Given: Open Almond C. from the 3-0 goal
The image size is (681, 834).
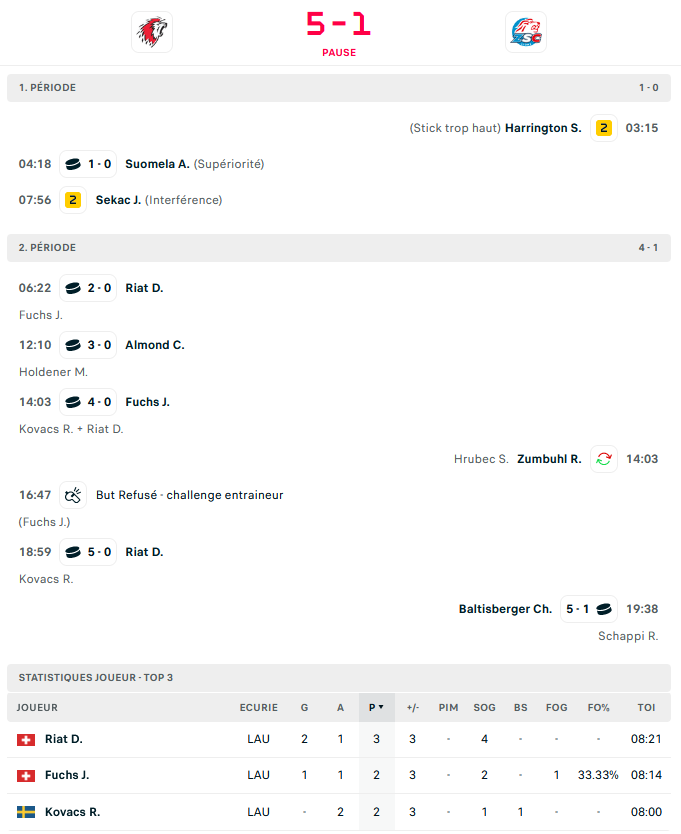Looking at the screenshot, I should (x=155, y=345).
